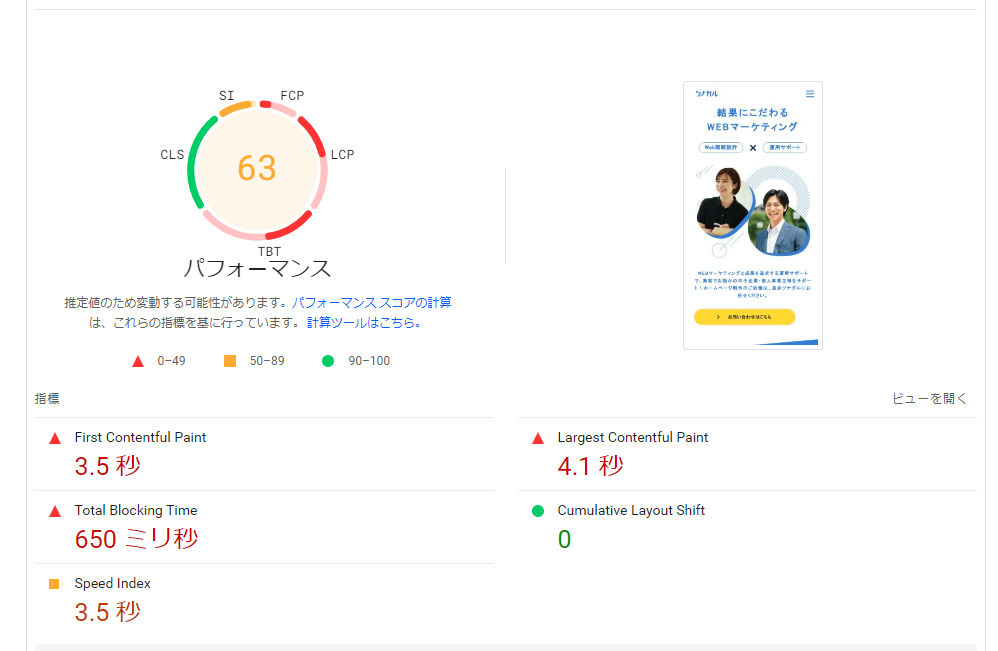Click the hamburger menu in page screenshot

click(810, 94)
